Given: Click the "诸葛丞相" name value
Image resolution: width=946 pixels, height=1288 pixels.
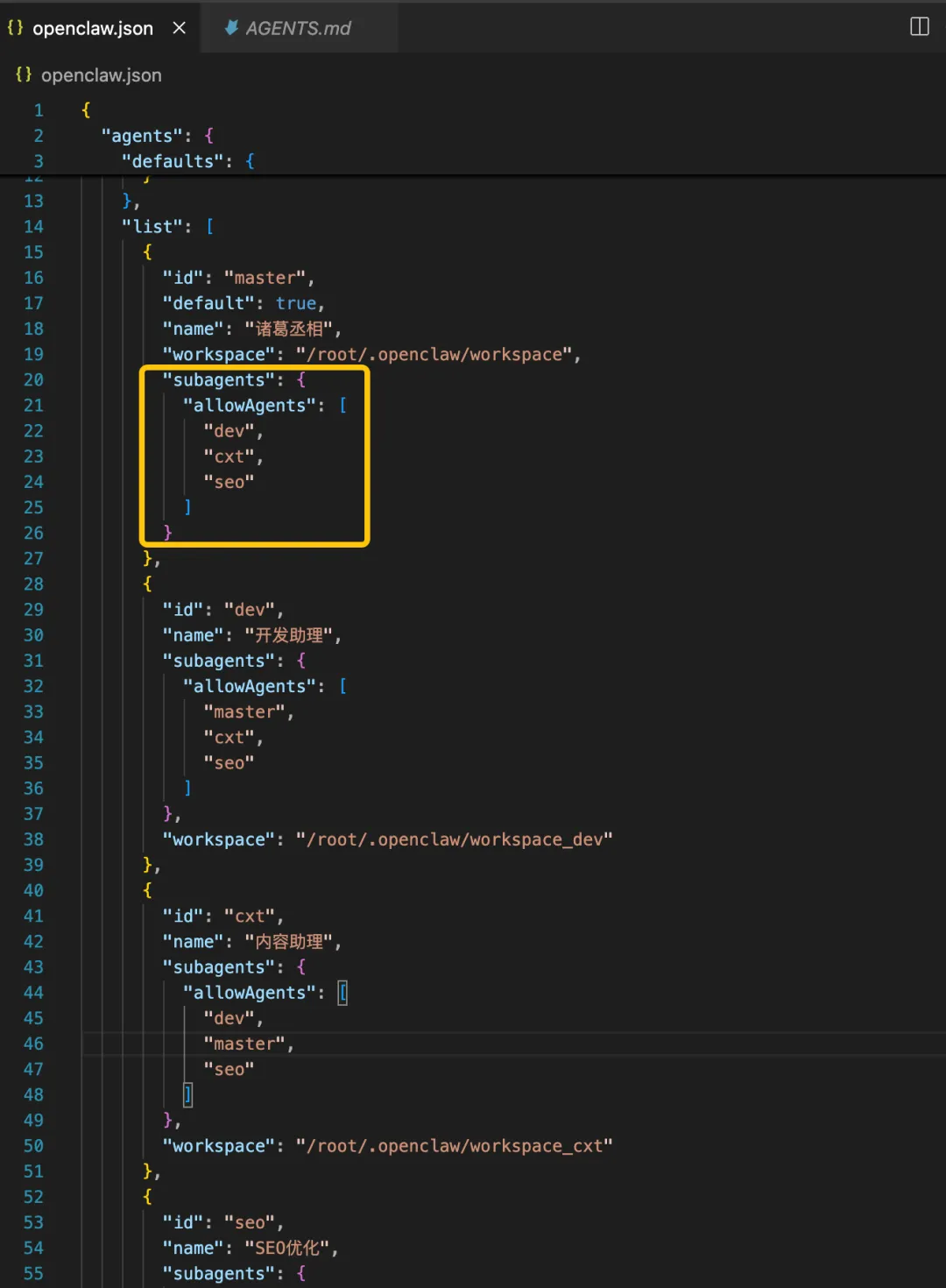Looking at the screenshot, I should pyautogui.click(x=289, y=329).
